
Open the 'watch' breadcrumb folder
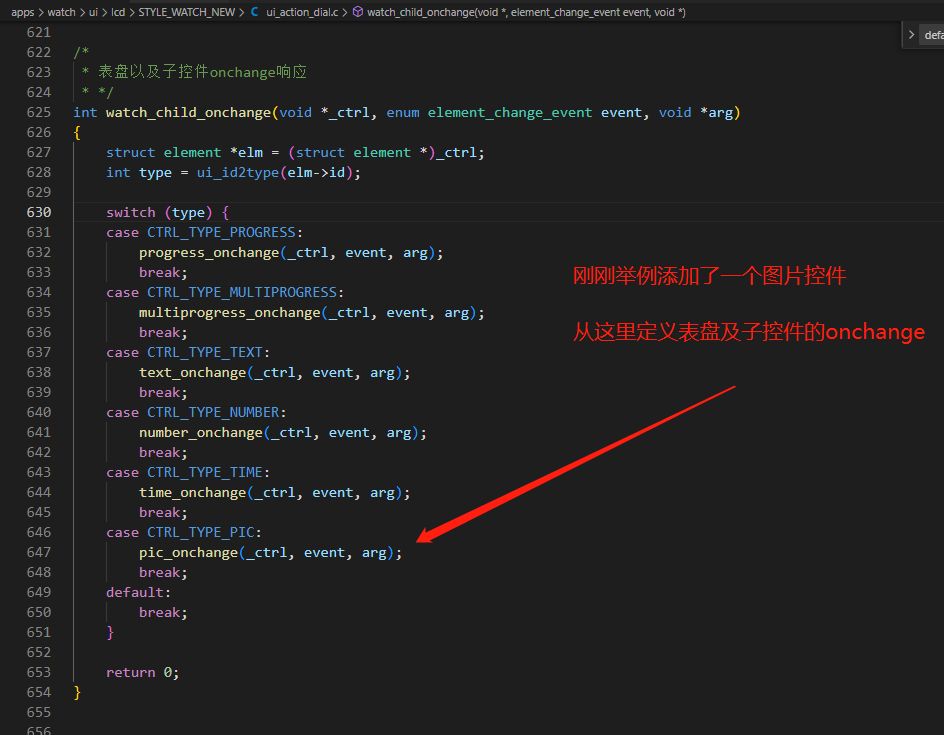tap(61, 12)
